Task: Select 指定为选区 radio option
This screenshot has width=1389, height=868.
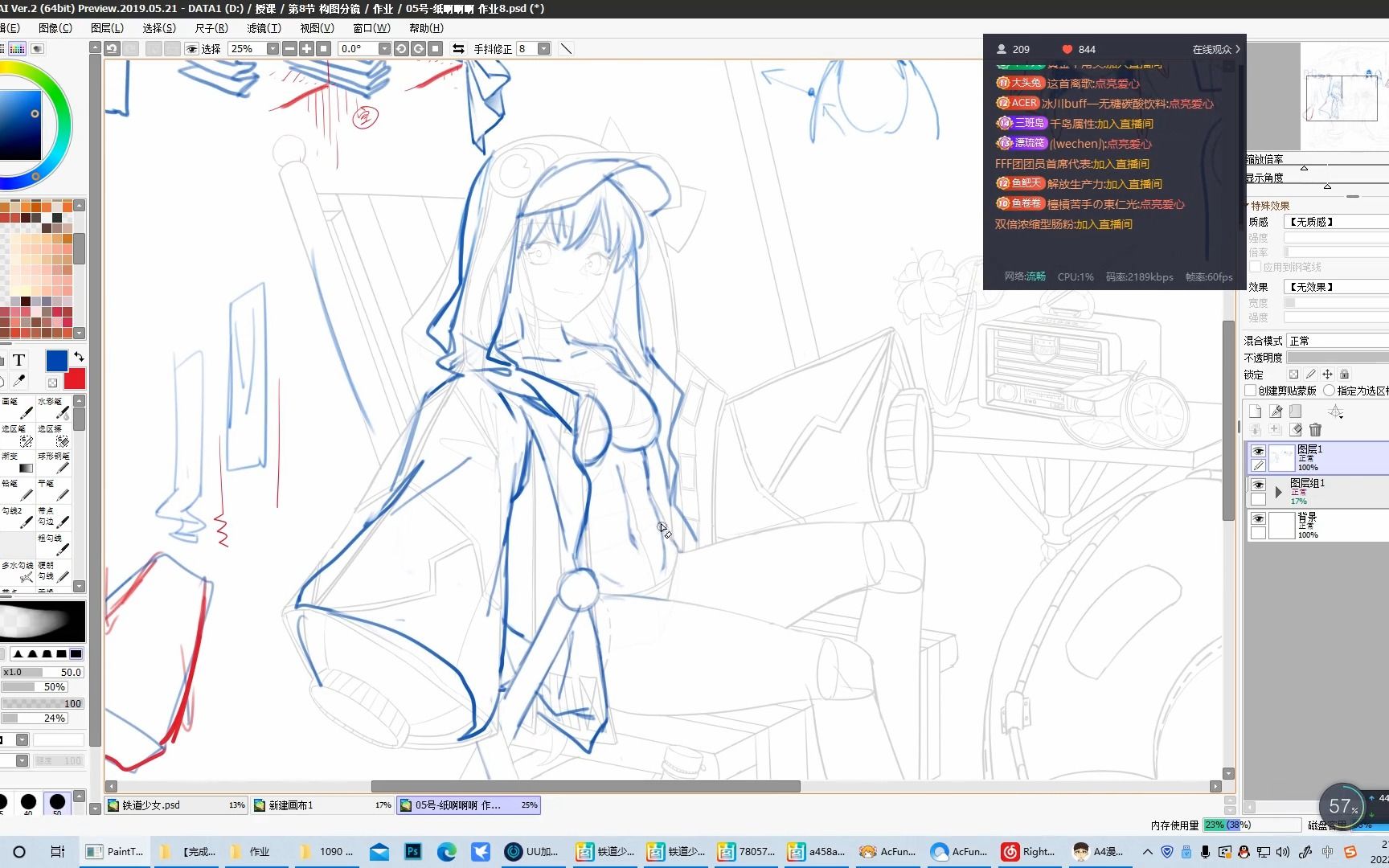Action: tap(1329, 391)
